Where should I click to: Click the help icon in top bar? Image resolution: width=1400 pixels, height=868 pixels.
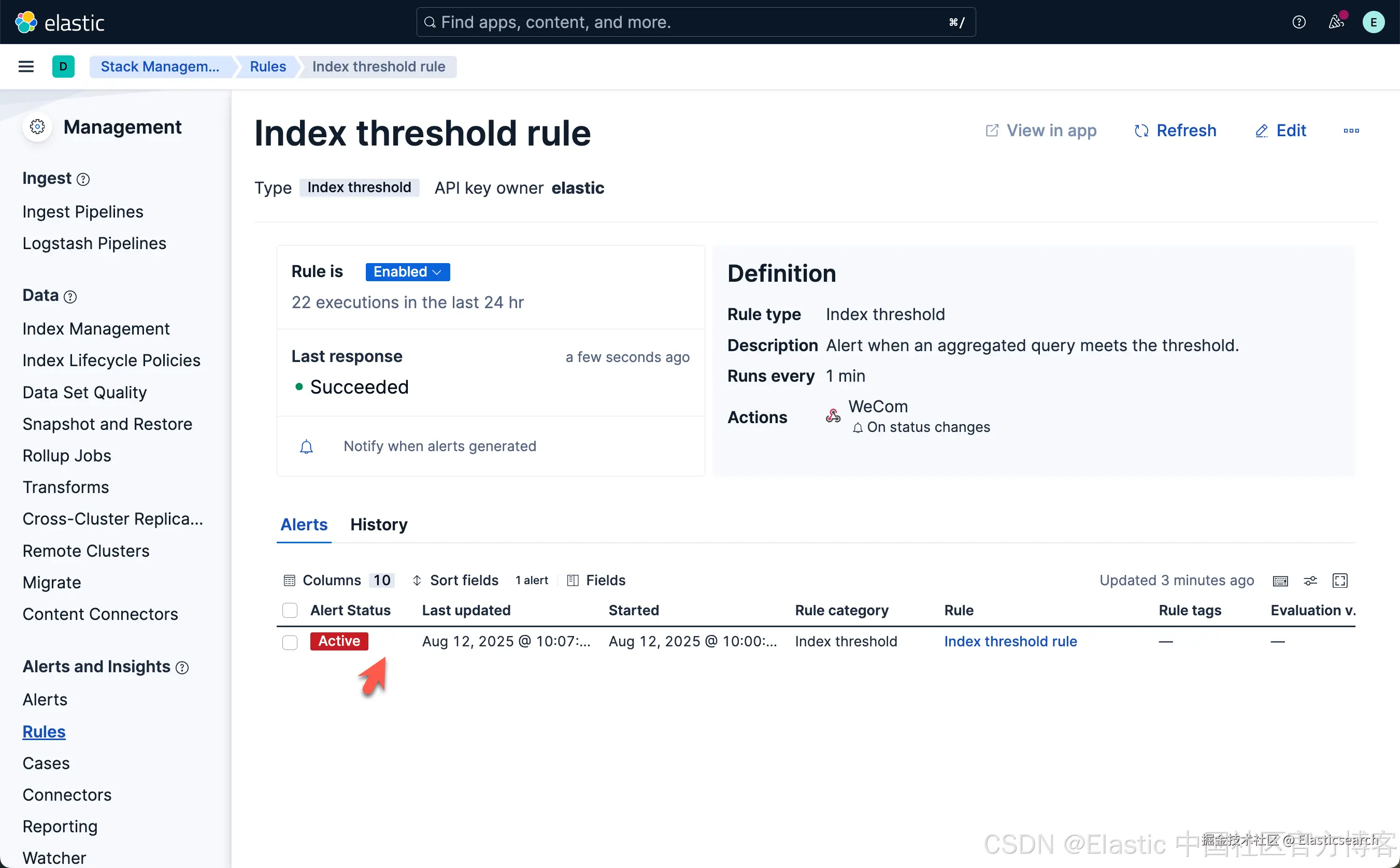point(1298,22)
